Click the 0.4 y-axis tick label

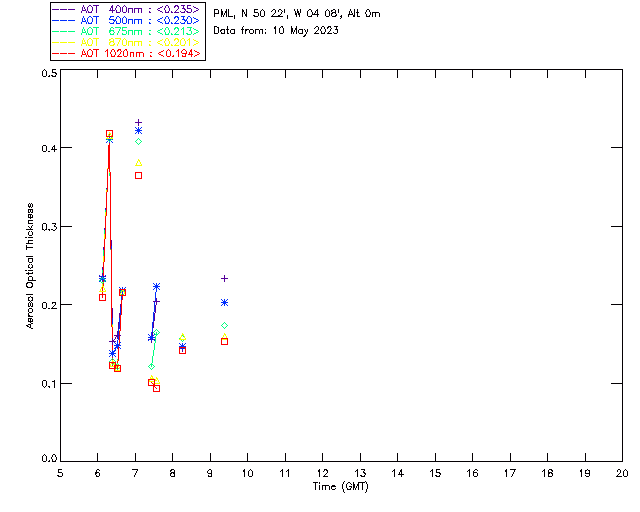(49, 148)
